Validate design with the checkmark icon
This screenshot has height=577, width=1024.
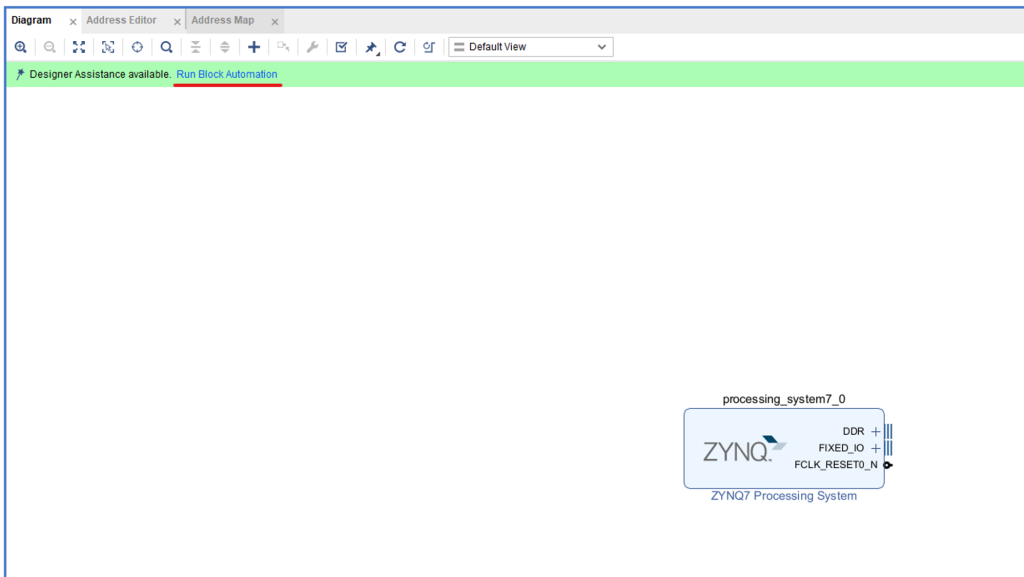click(342, 47)
